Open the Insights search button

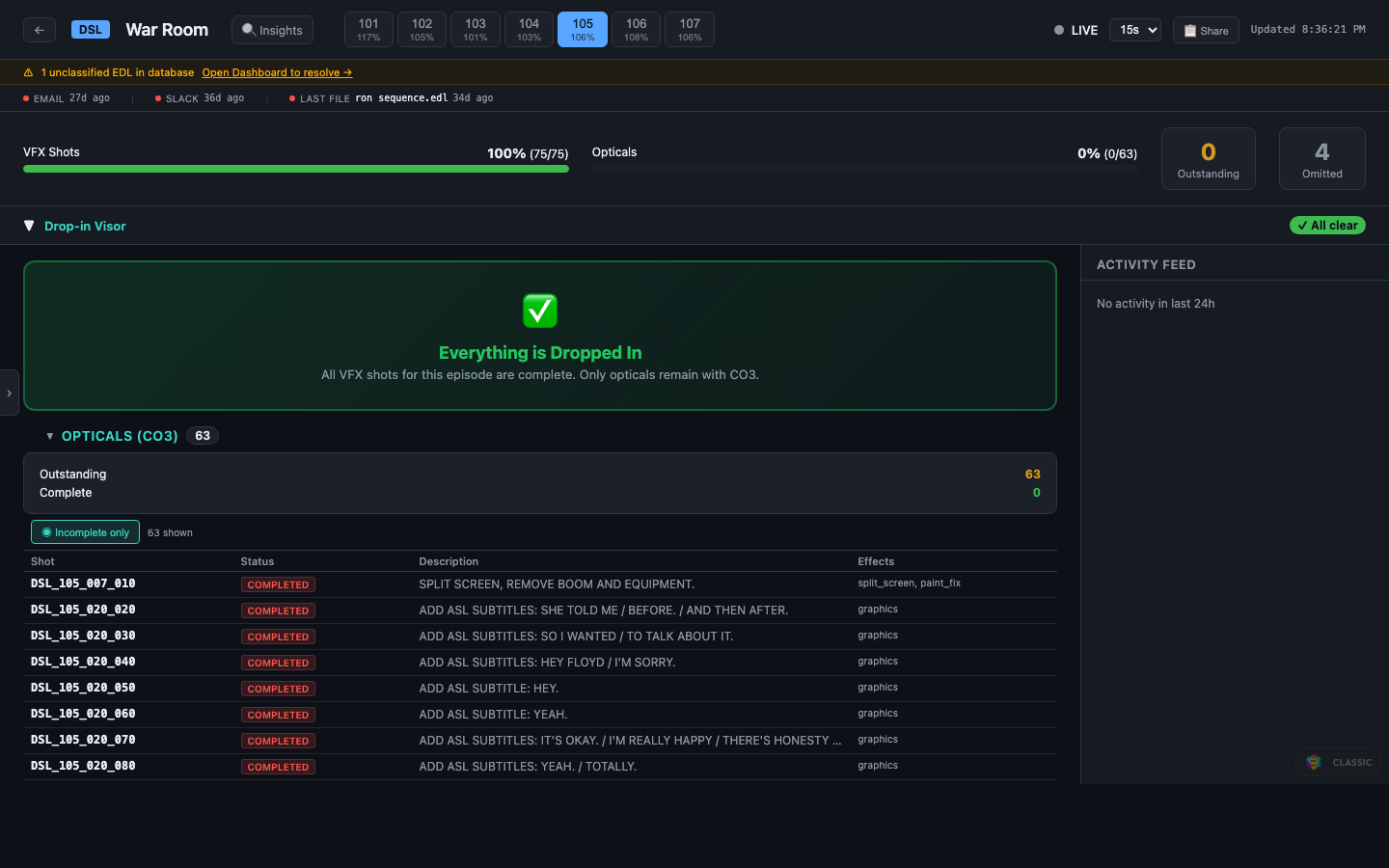[x=272, y=30]
